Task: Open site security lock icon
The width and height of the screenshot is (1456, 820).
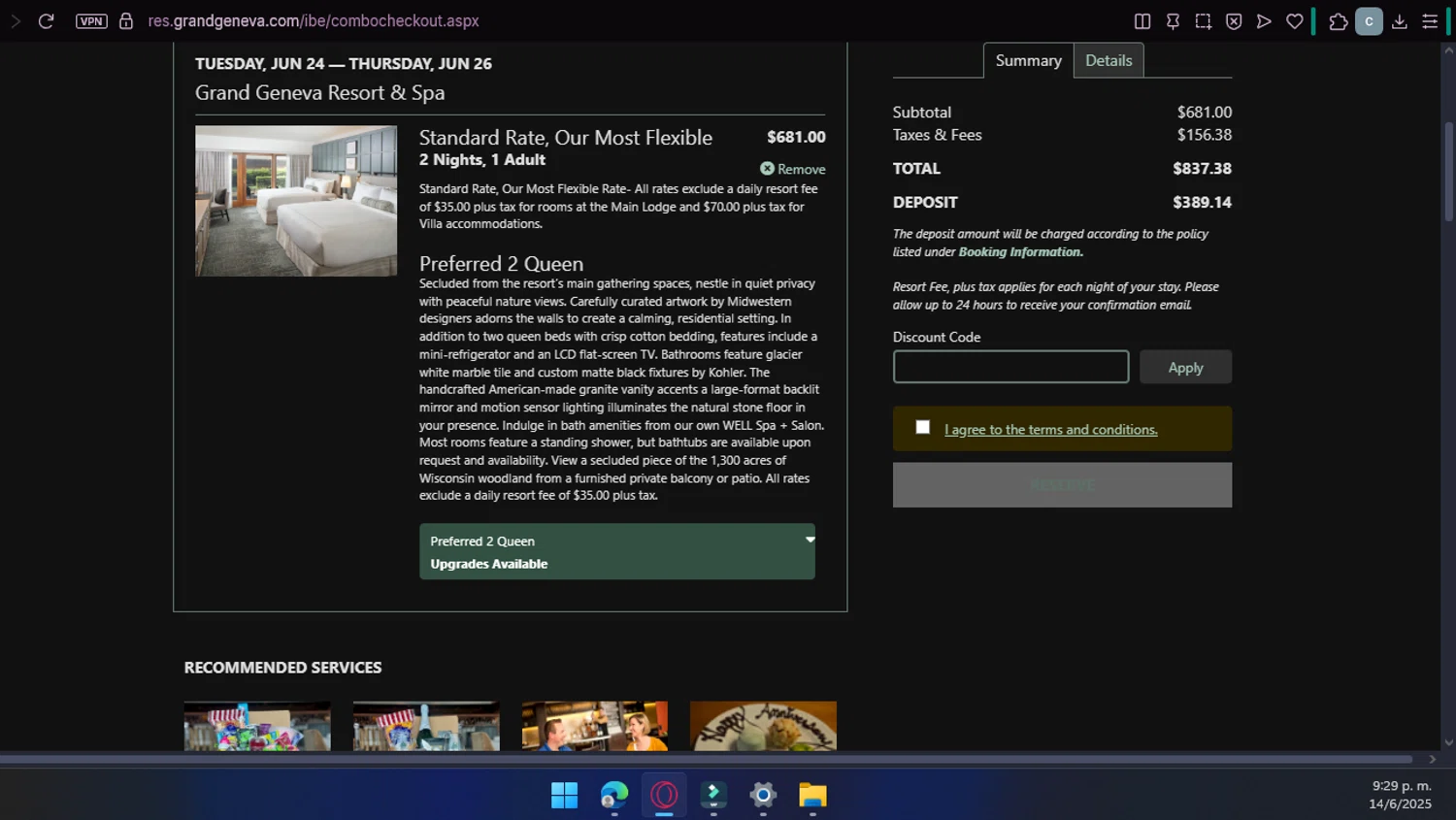Action: point(126,20)
